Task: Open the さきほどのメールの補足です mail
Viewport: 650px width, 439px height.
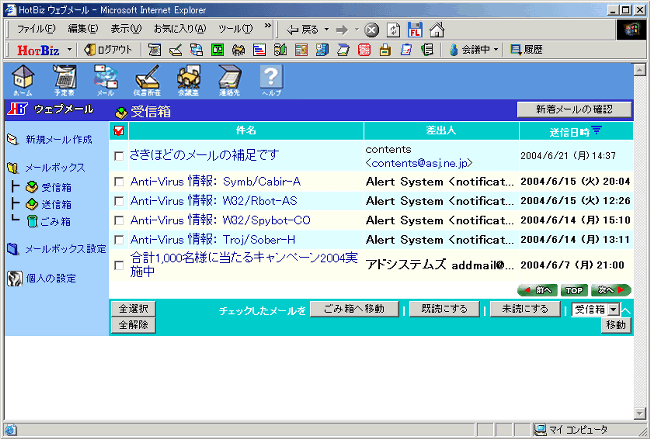Action: coord(204,155)
